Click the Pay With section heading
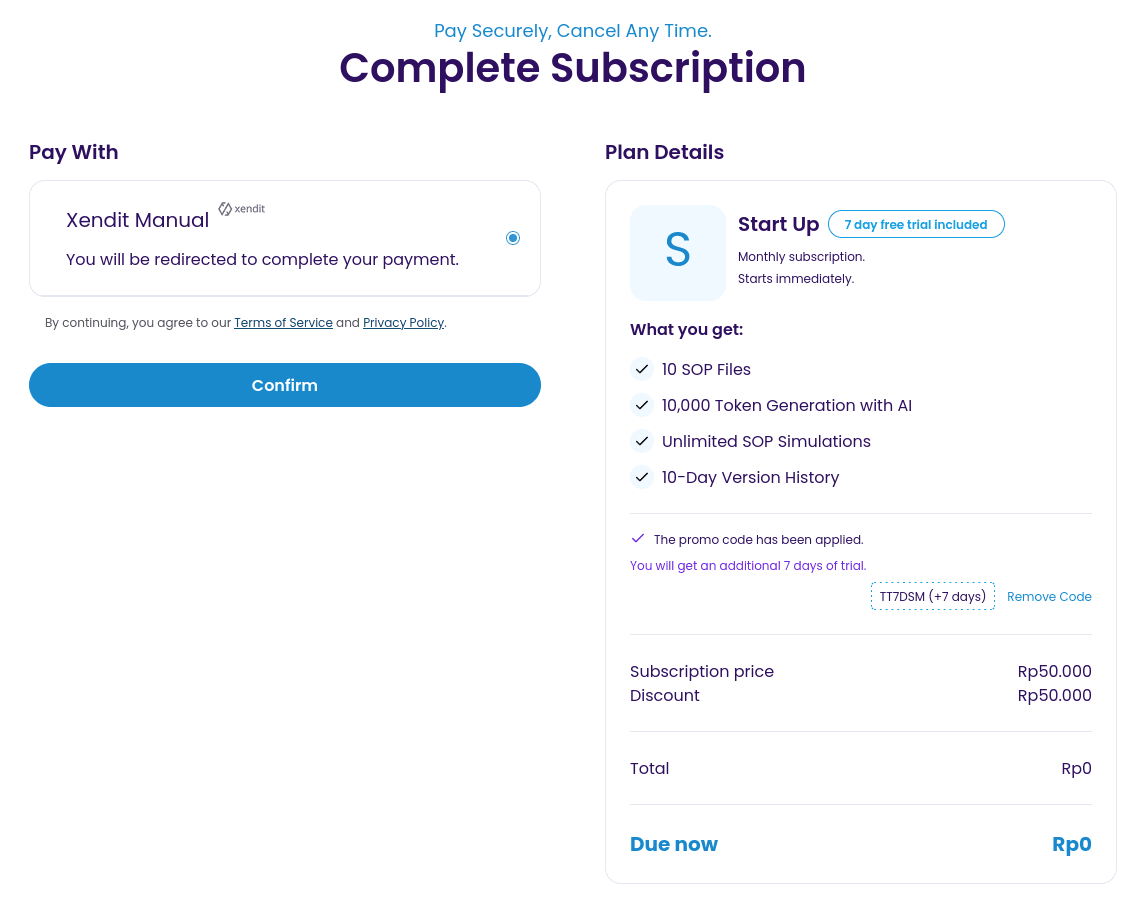Screen dimensions: 1136x903 click(74, 152)
